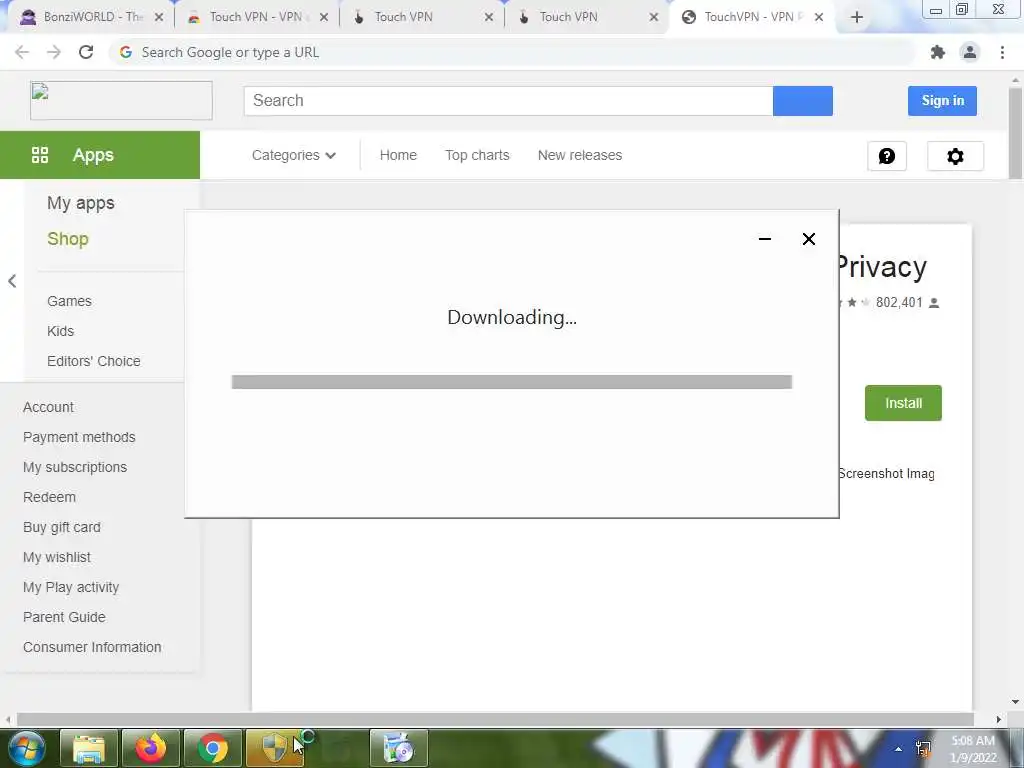Open File Explorer from taskbar
Screen dimensions: 1024x768
tap(89, 748)
